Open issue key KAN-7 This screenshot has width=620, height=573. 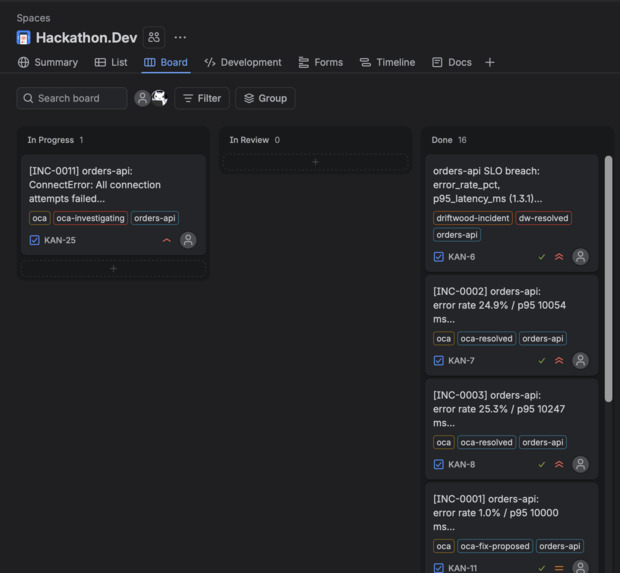click(x=461, y=361)
